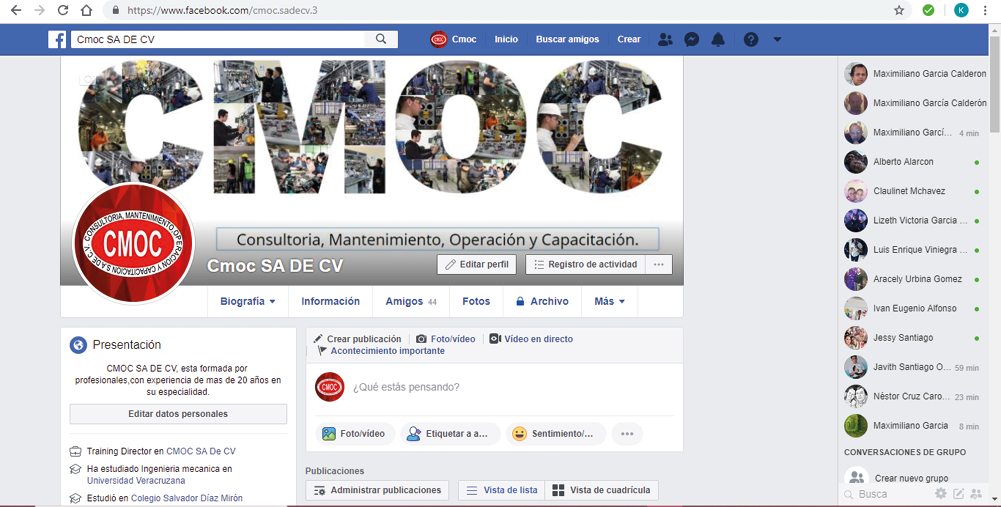Image resolution: width=1001 pixels, height=507 pixels.
Task: Open chat settings gear icon
Action: point(940,494)
